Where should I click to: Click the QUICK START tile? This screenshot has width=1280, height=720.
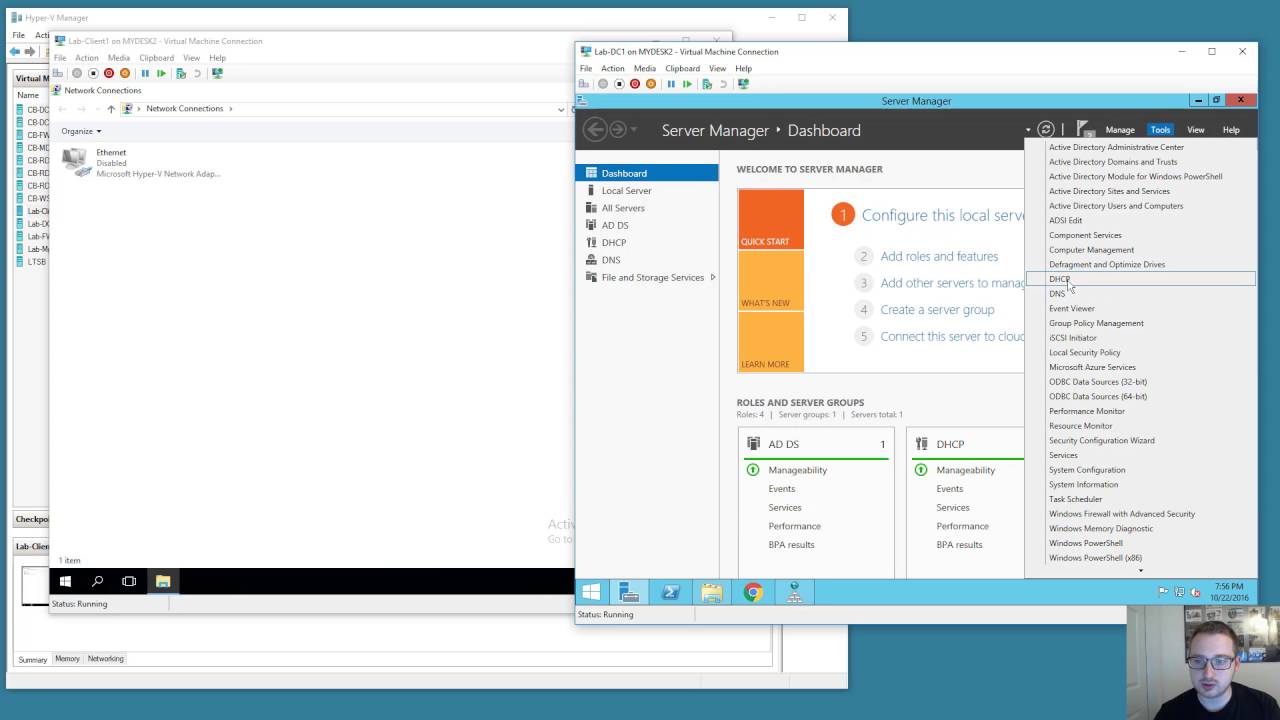coord(771,219)
